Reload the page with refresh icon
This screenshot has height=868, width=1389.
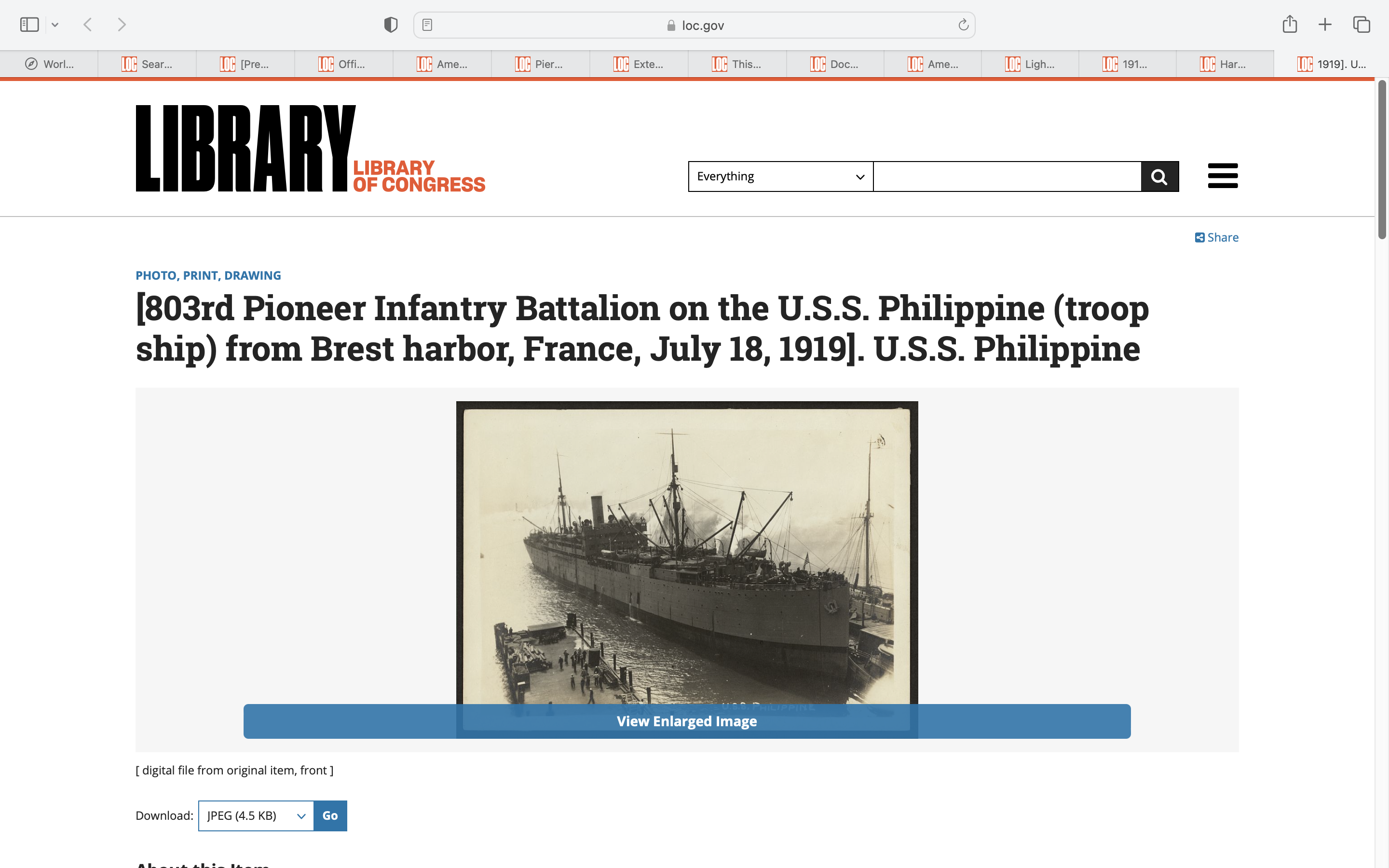[963, 25]
